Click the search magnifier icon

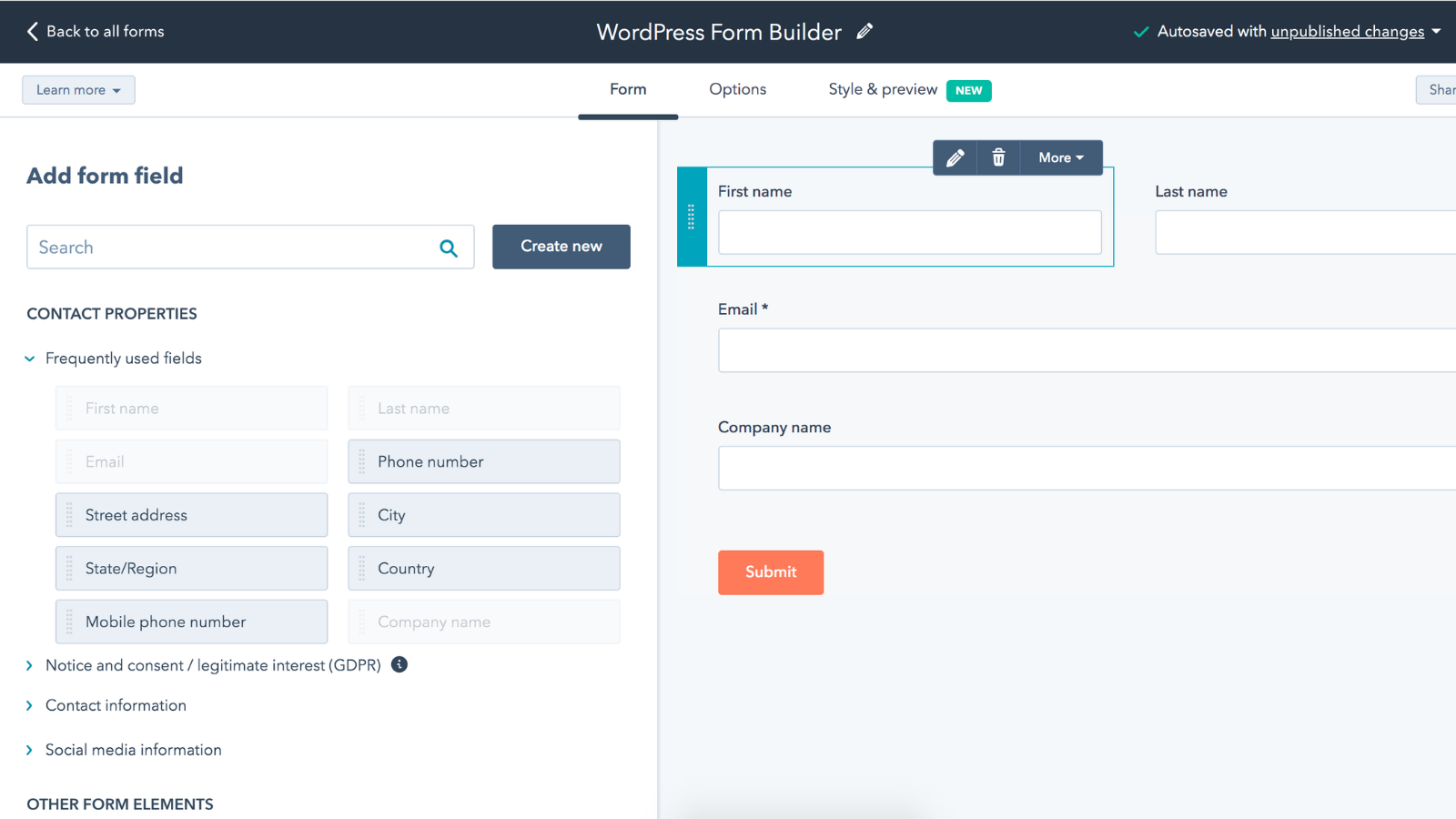point(449,248)
